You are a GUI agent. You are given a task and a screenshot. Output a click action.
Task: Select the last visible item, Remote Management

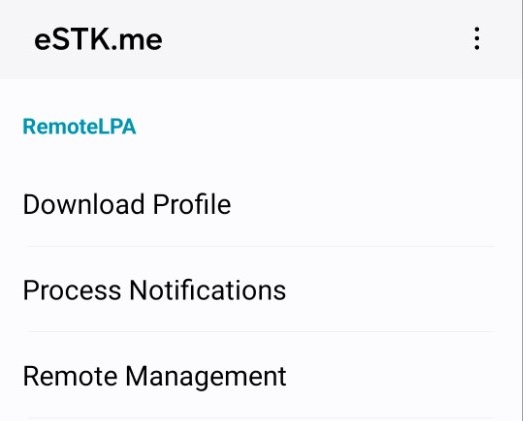(261, 375)
